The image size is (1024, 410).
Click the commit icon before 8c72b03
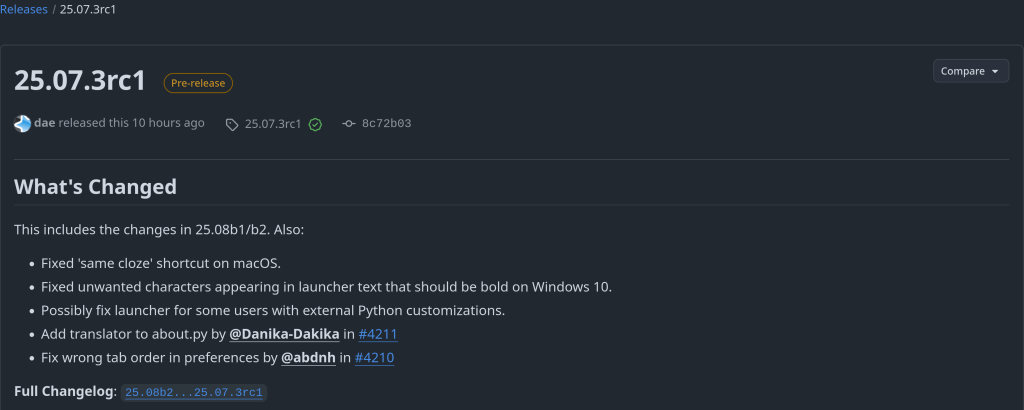[348, 124]
